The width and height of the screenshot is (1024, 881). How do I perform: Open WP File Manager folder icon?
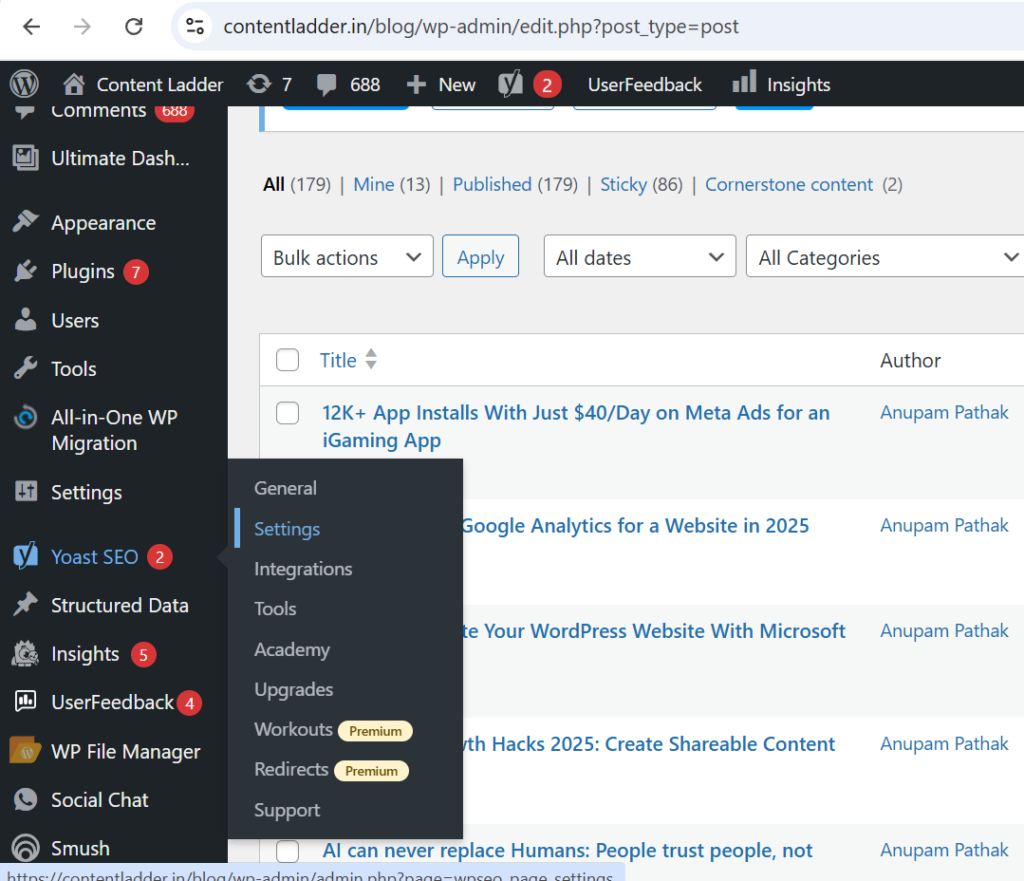click(x=25, y=751)
